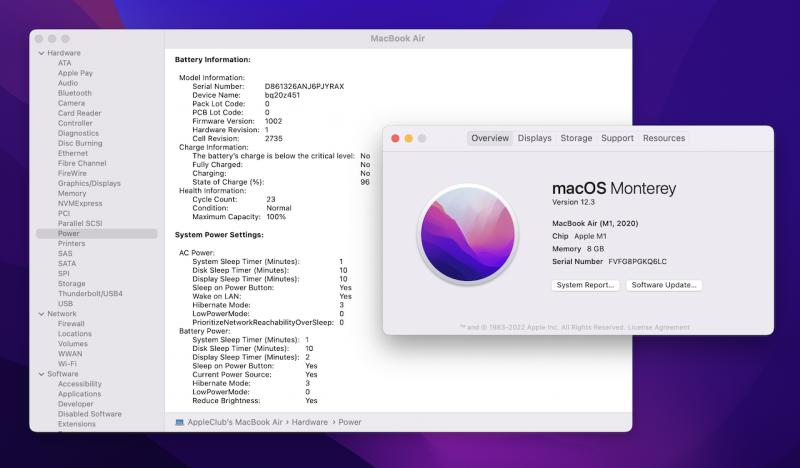Close the About This Mac window
This screenshot has width=800, height=468.
(395, 138)
